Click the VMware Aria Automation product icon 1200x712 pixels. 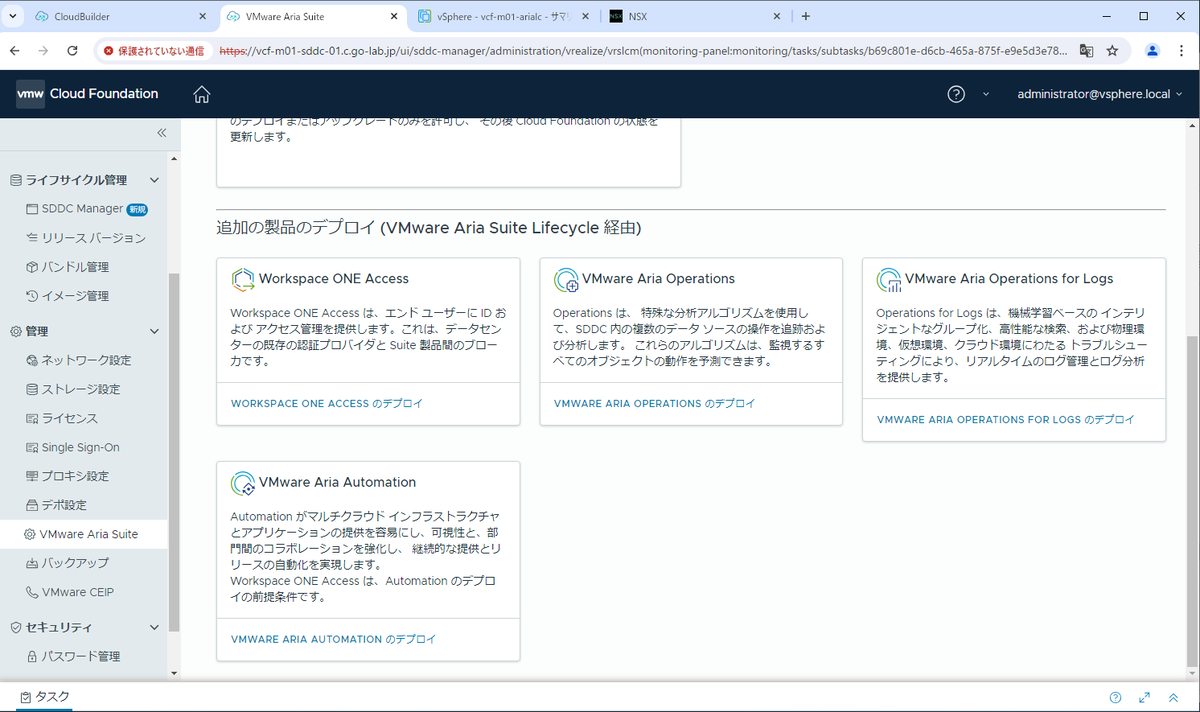(243, 483)
